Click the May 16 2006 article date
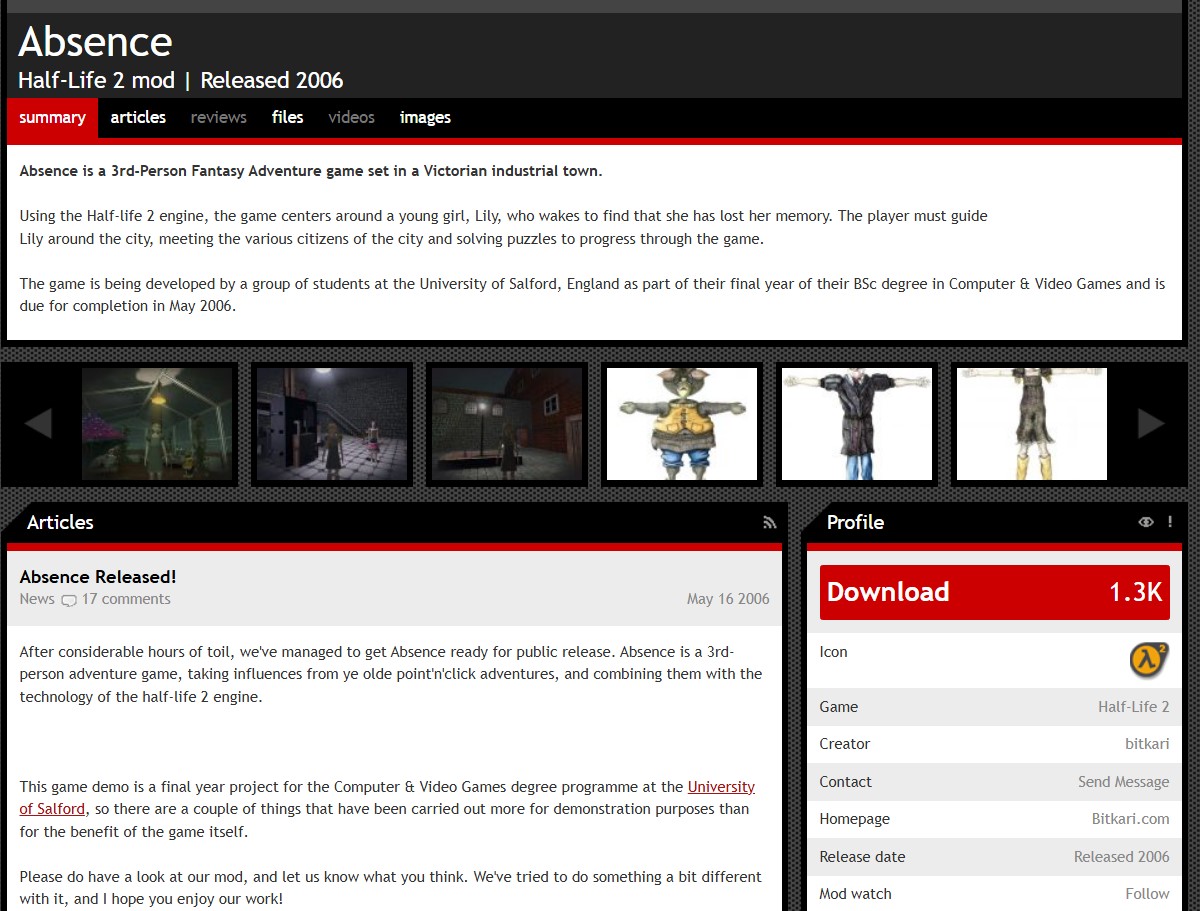This screenshot has height=911, width=1200. coord(728,599)
